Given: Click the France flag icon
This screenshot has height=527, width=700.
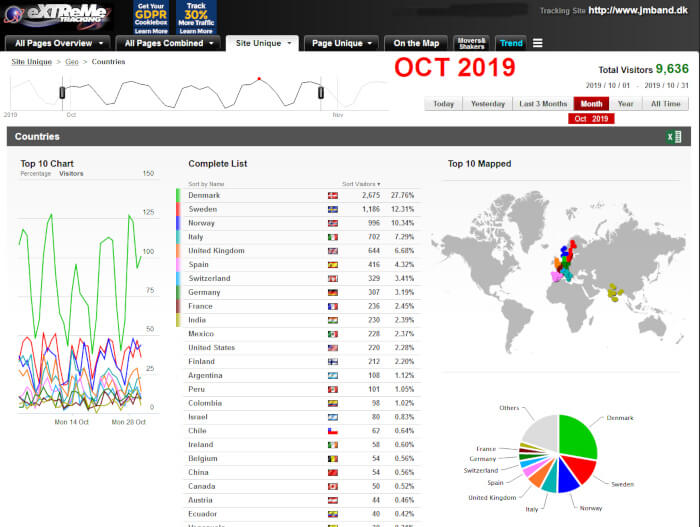Looking at the screenshot, I should (x=333, y=306).
